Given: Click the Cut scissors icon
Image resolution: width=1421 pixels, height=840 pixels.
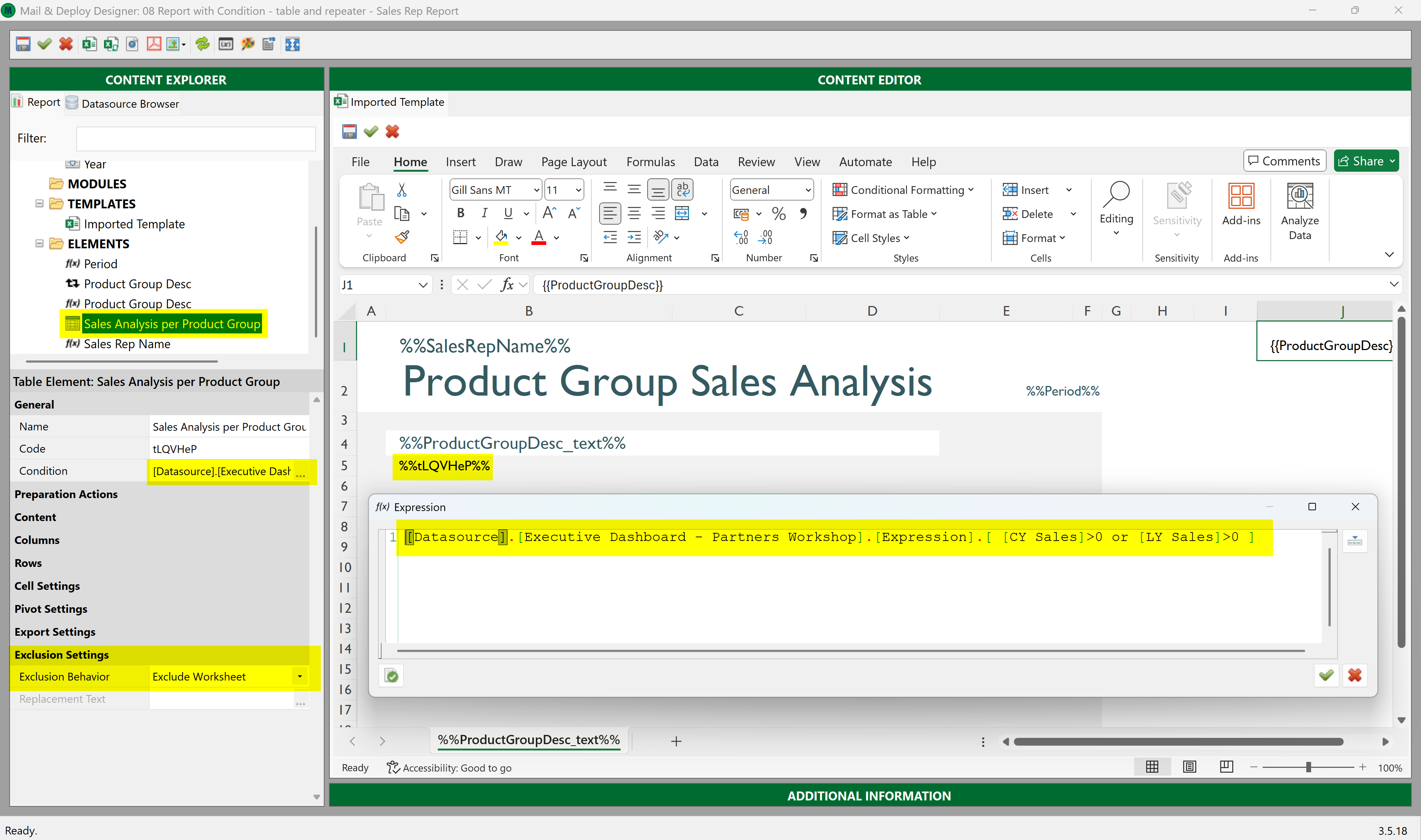Looking at the screenshot, I should pyautogui.click(x=402, y=189).
